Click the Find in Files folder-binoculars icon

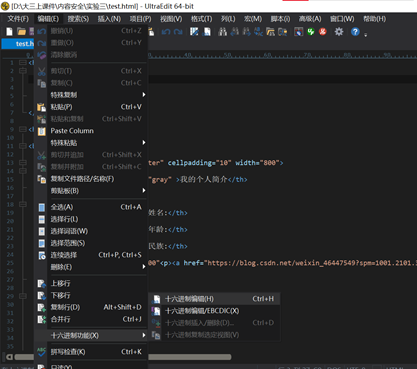coord(270,32)
